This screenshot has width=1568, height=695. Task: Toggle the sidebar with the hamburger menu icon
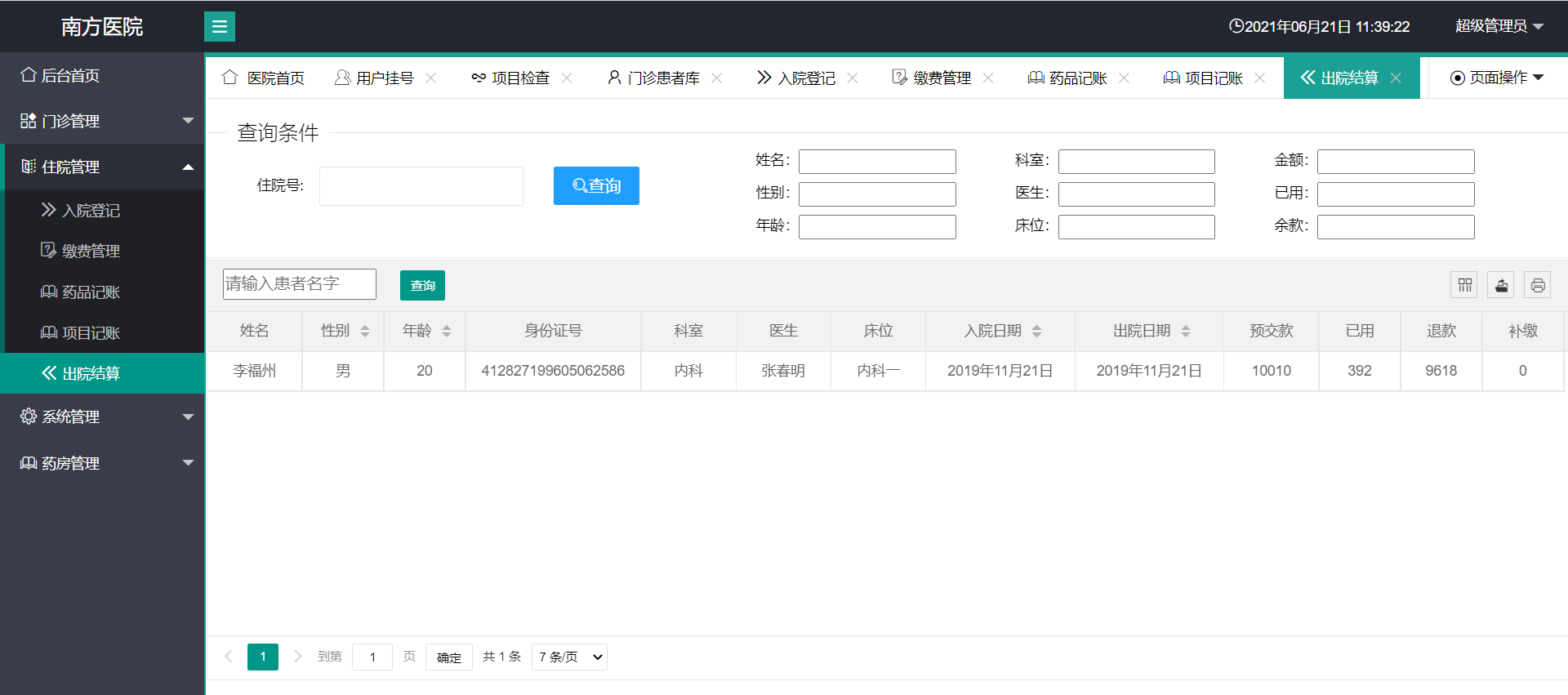(219, 27)
